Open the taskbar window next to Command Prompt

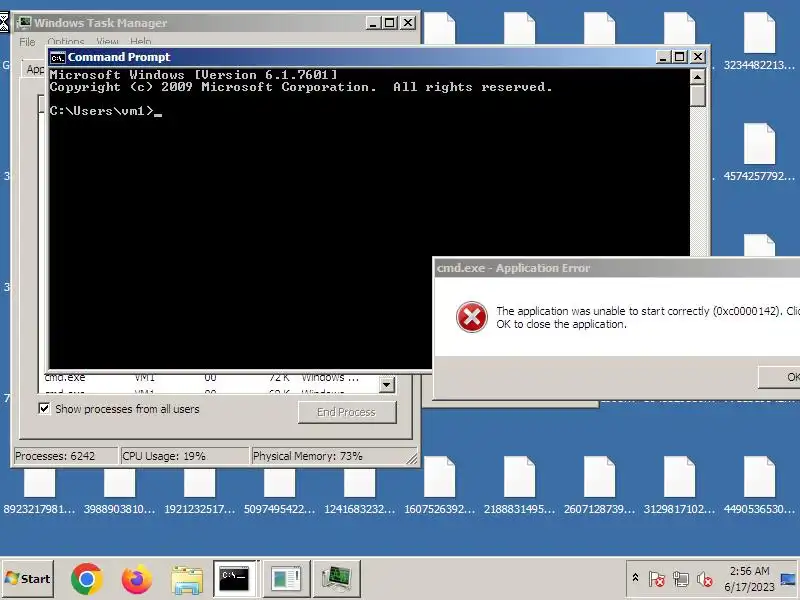[x=286, y=578]
